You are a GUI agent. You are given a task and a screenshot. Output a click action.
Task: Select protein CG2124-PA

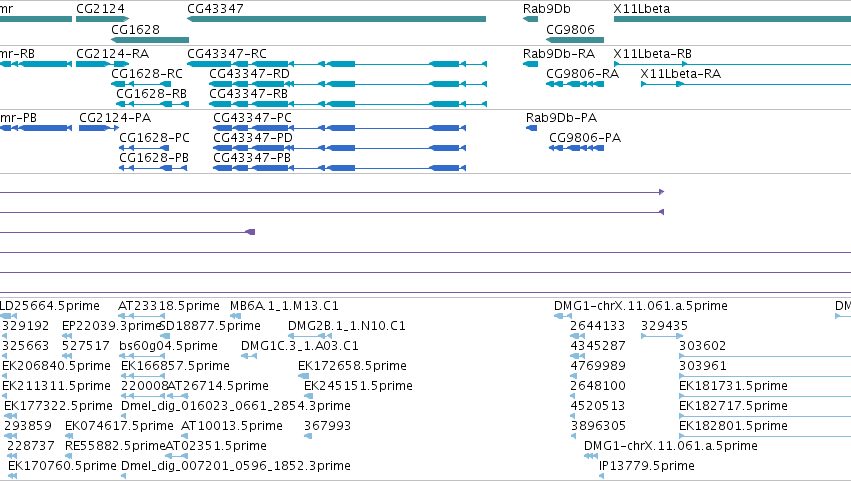pyautogui.click(x=115, y=118)
